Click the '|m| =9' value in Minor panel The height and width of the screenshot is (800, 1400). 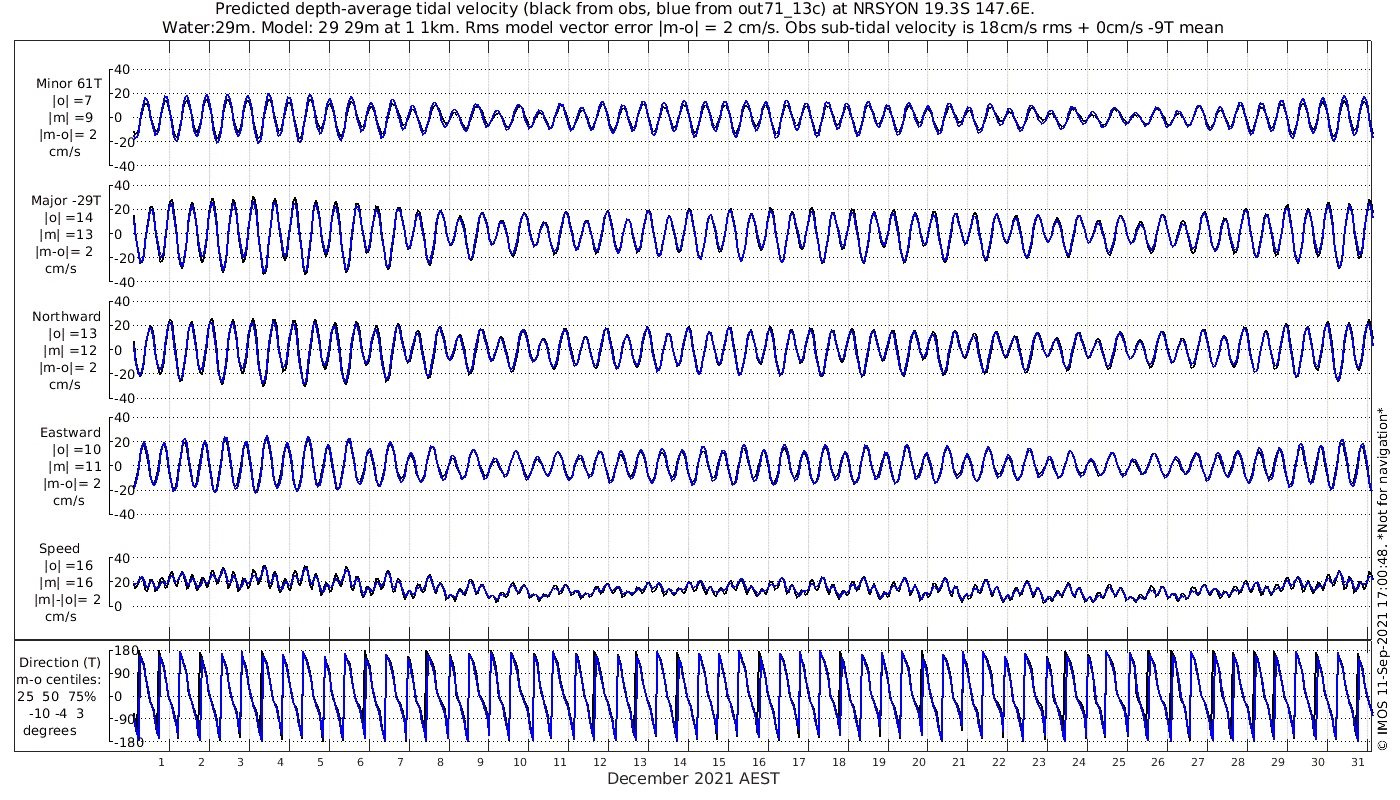coord(71,118)
